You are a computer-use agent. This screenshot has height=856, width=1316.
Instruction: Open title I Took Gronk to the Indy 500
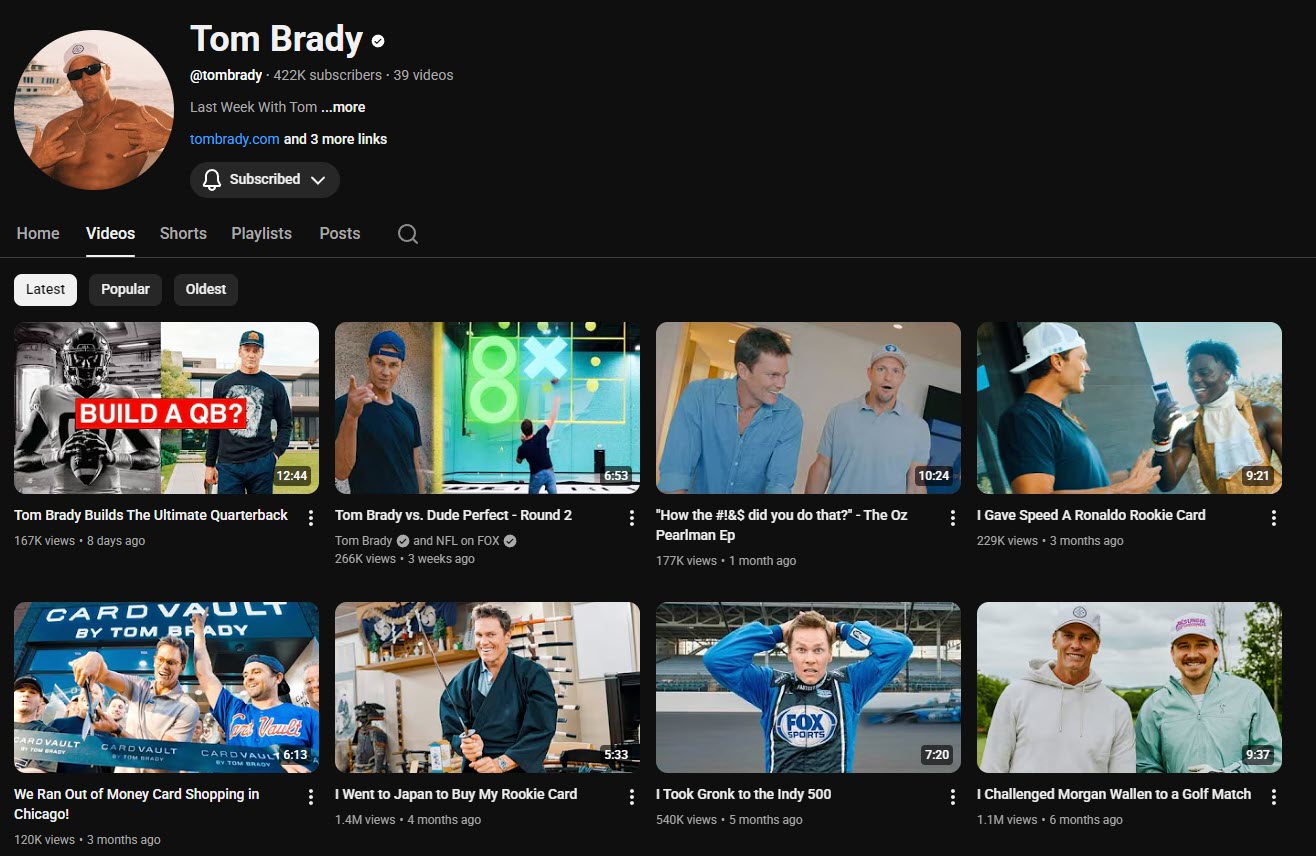[744, 794]
